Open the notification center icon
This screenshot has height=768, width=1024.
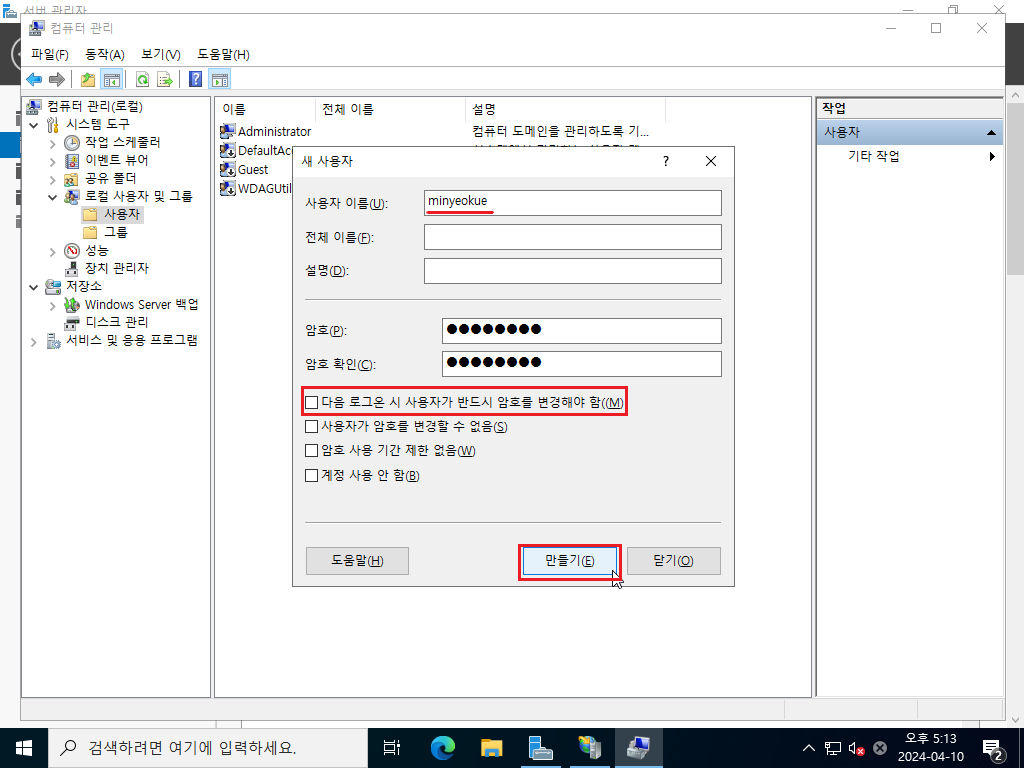point(993,748)
